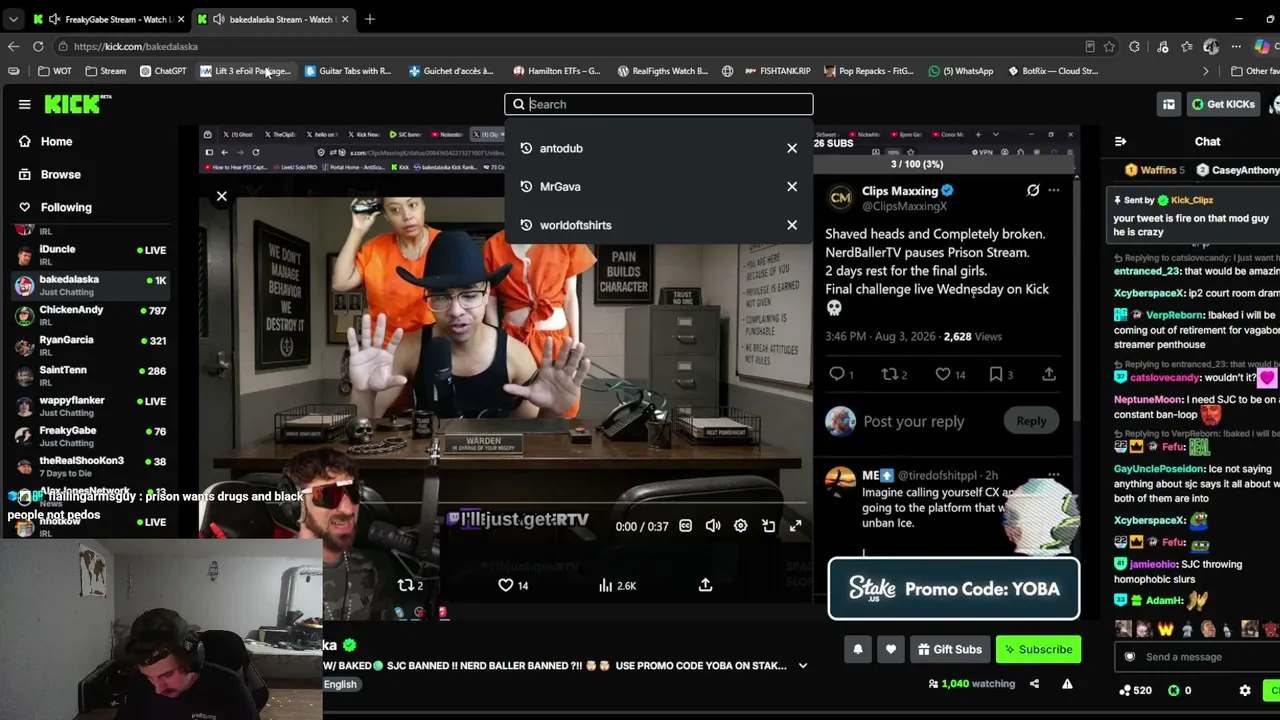Remove antodub from recent searches
Viewport: 1280px width, 720px height.
click(792, 148)
